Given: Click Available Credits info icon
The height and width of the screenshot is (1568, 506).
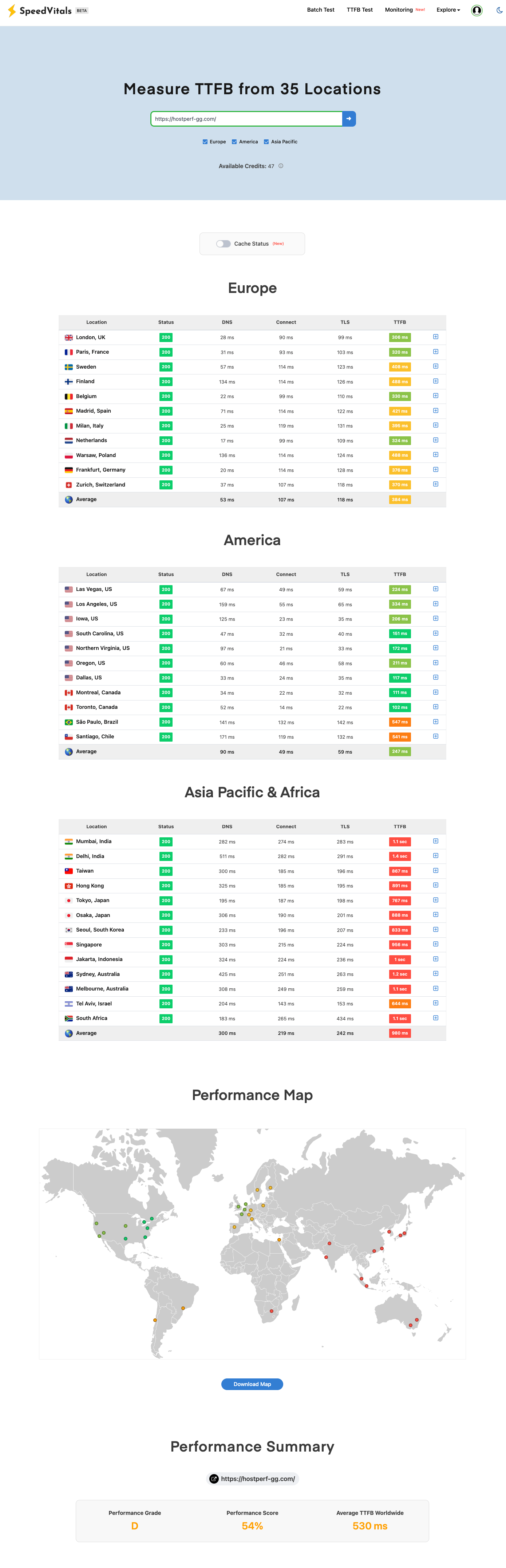Looking at the screenshot, I should pyautogui.click(x=281, y=166).
